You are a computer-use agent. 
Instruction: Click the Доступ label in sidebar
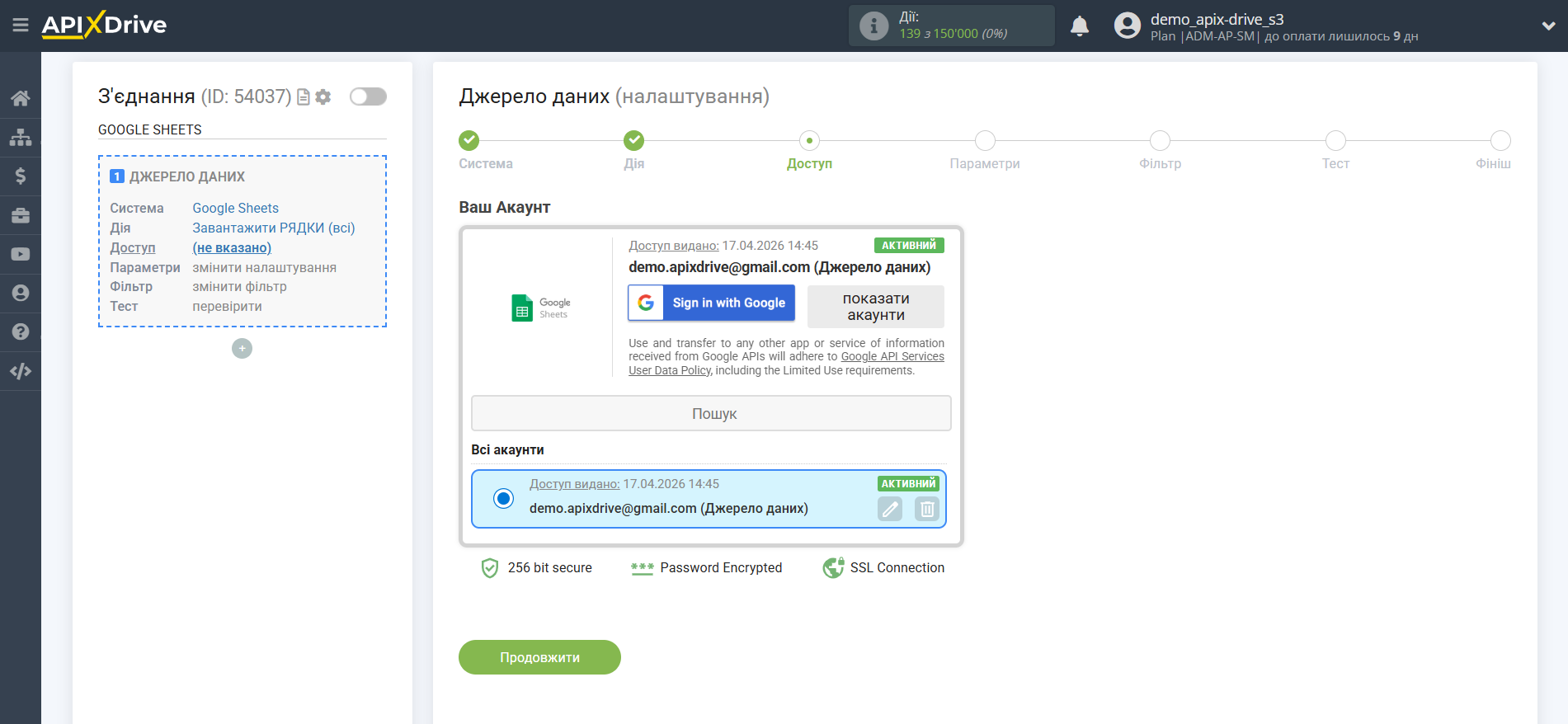click(132, 247)
